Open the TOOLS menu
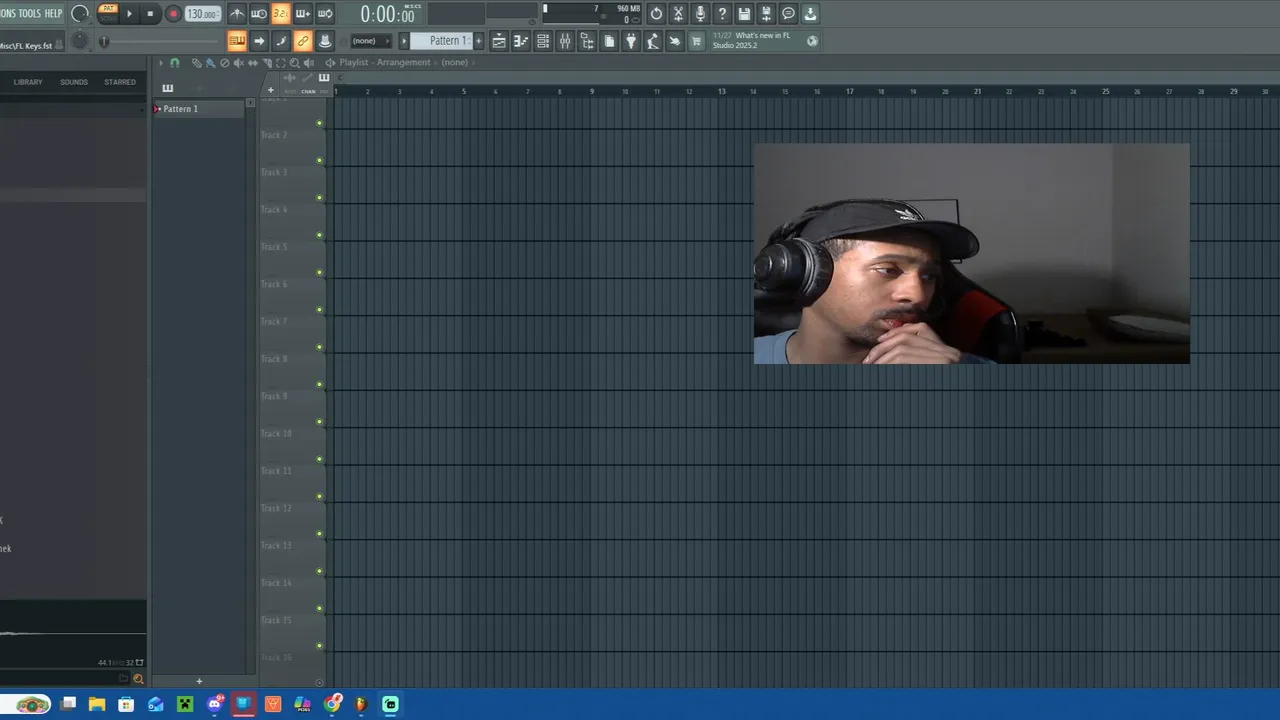1280x720 pixels. tap(30, 13)
